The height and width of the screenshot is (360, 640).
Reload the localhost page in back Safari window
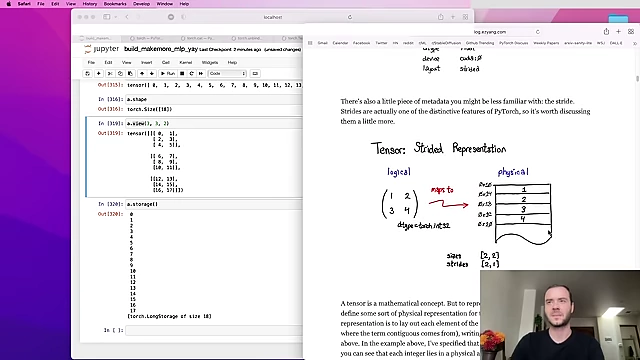(x=350, y=17)
